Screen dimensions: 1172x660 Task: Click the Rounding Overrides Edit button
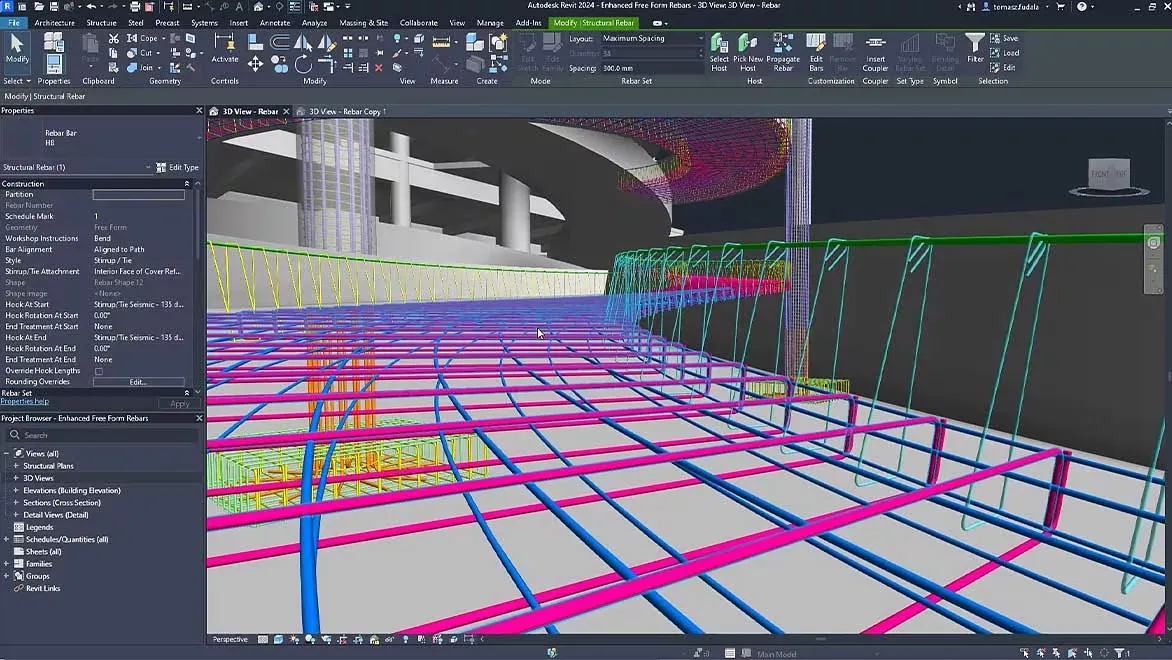(138, 382)
